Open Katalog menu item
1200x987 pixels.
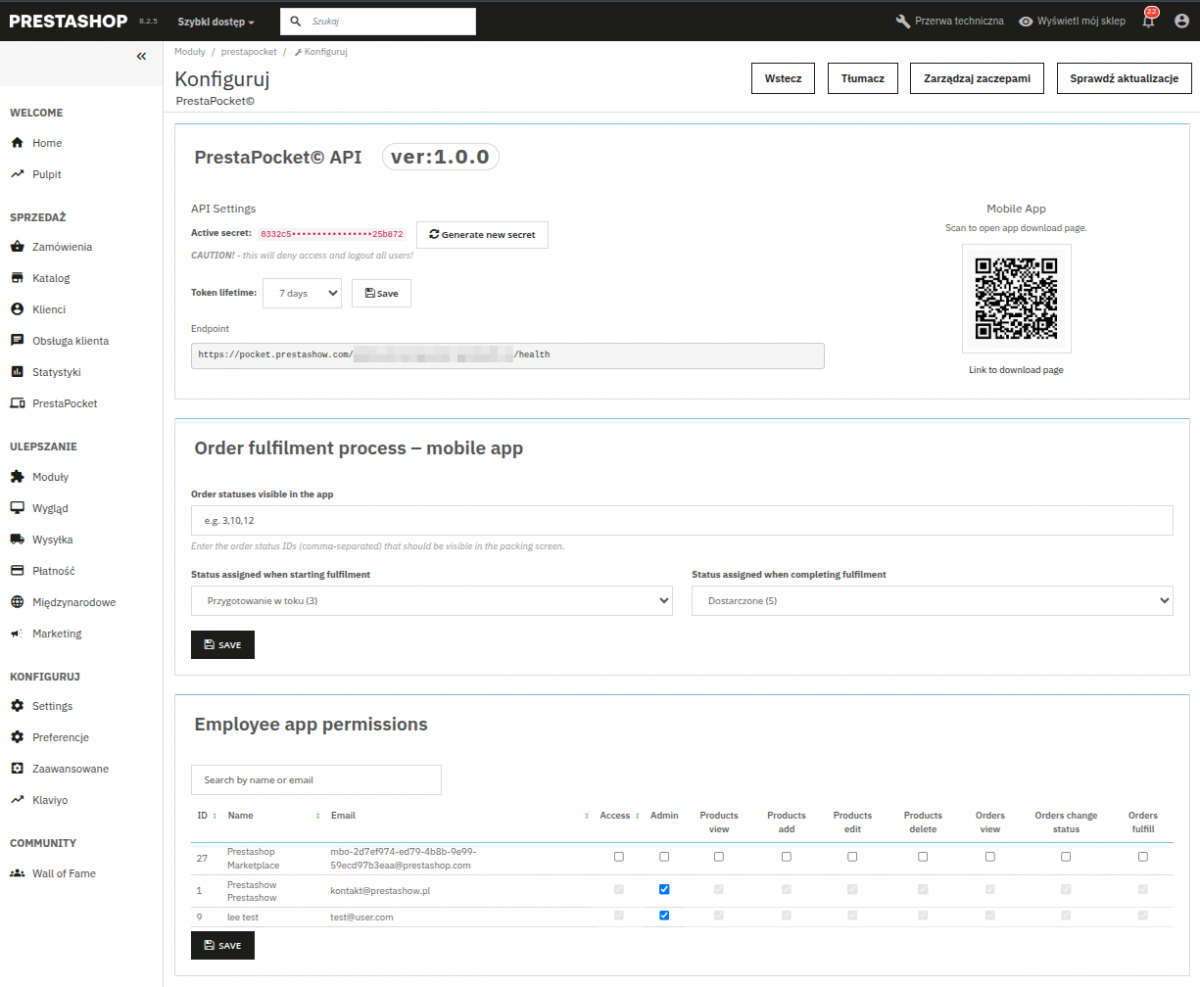click(51, 278)
